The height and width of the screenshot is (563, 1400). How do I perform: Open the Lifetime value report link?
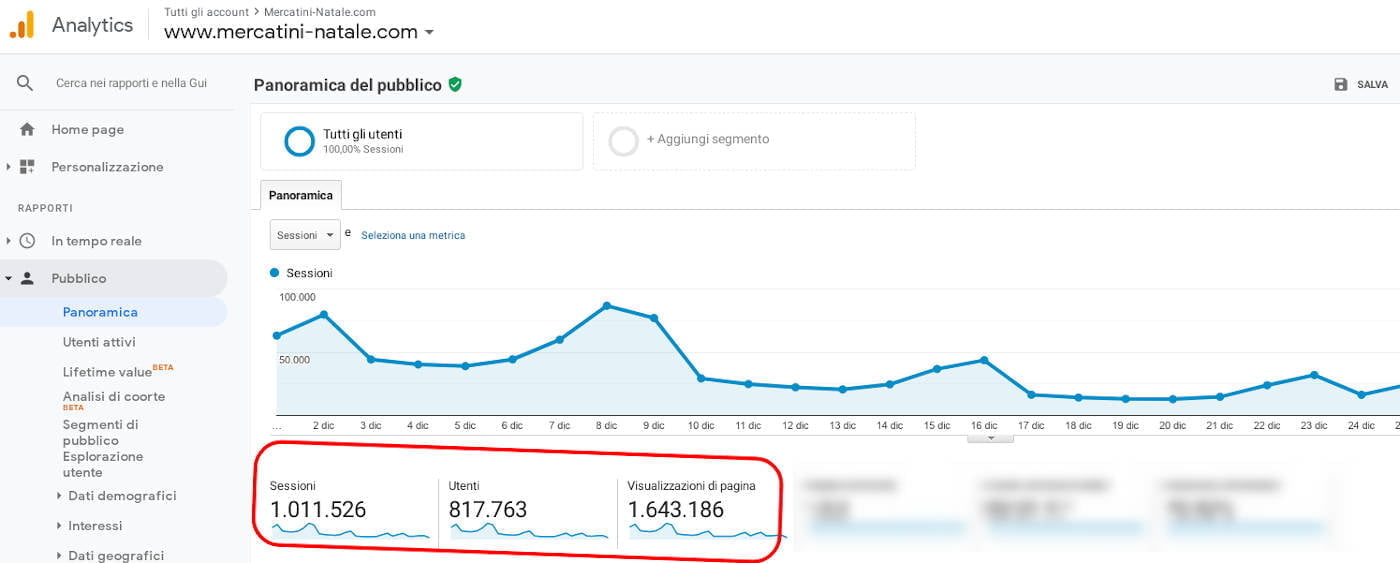coord(107,372)
